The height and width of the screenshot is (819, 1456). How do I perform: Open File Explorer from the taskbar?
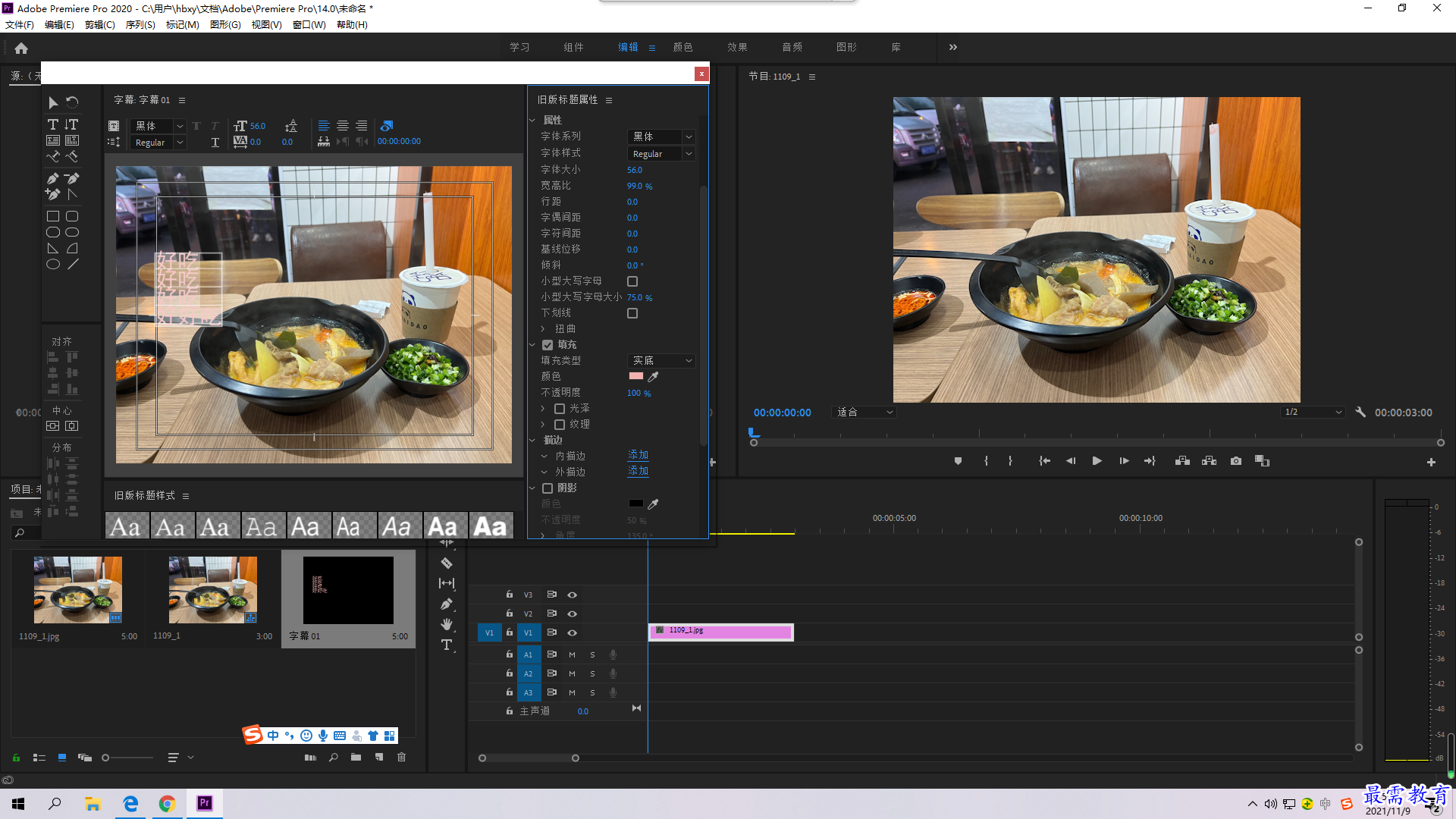coord(93,803)
